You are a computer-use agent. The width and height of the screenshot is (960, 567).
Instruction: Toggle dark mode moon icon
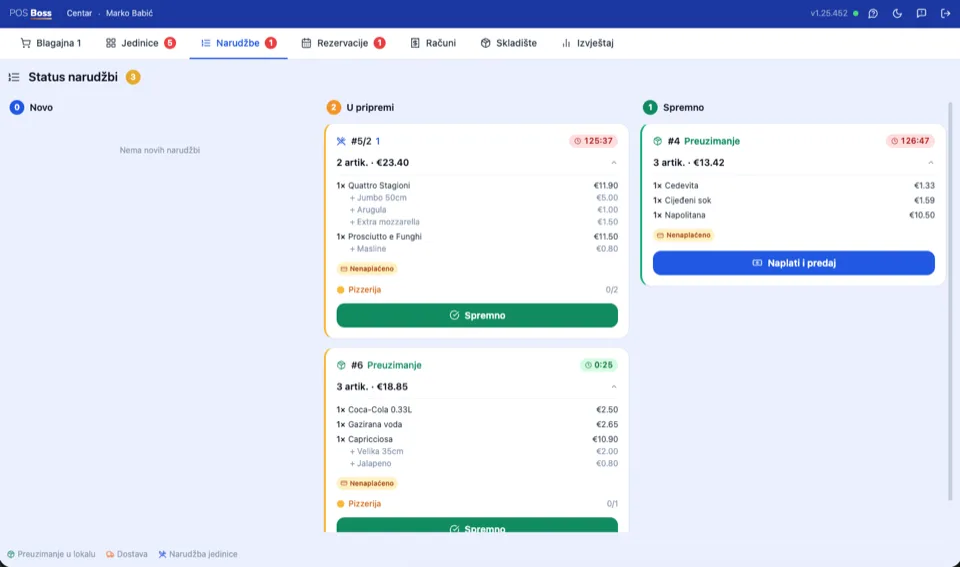coord(897,13)
